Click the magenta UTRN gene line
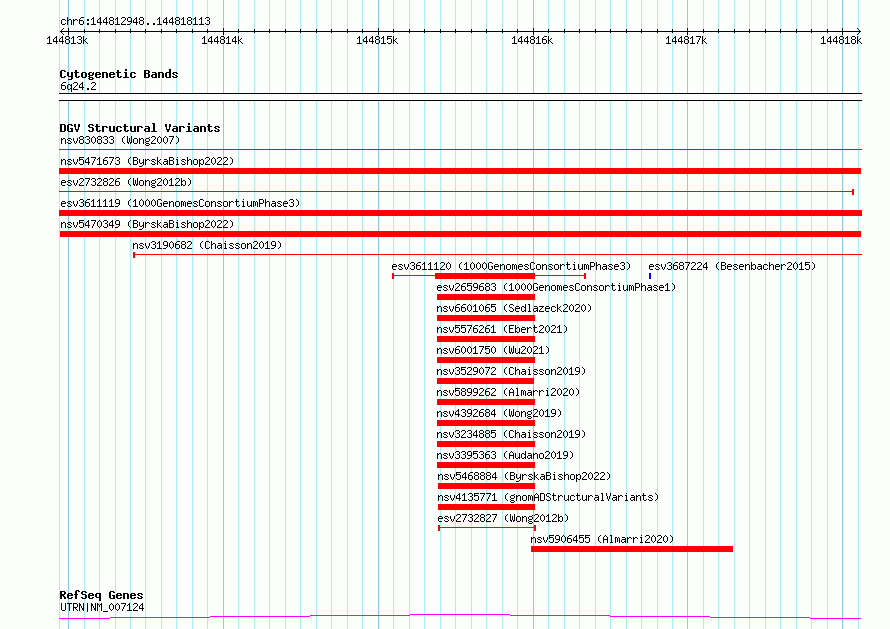This screenshot has width=890, height=629. pyautogui.click(x=460, y=617)
